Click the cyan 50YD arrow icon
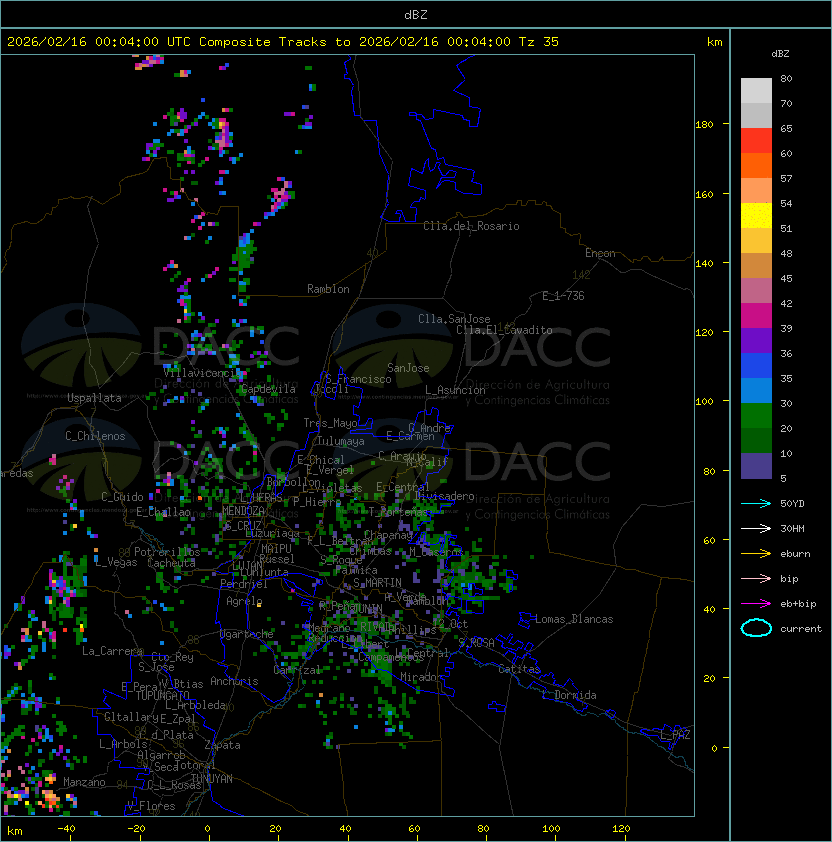This screenshot has width=832, height=842. pos(756,503)
